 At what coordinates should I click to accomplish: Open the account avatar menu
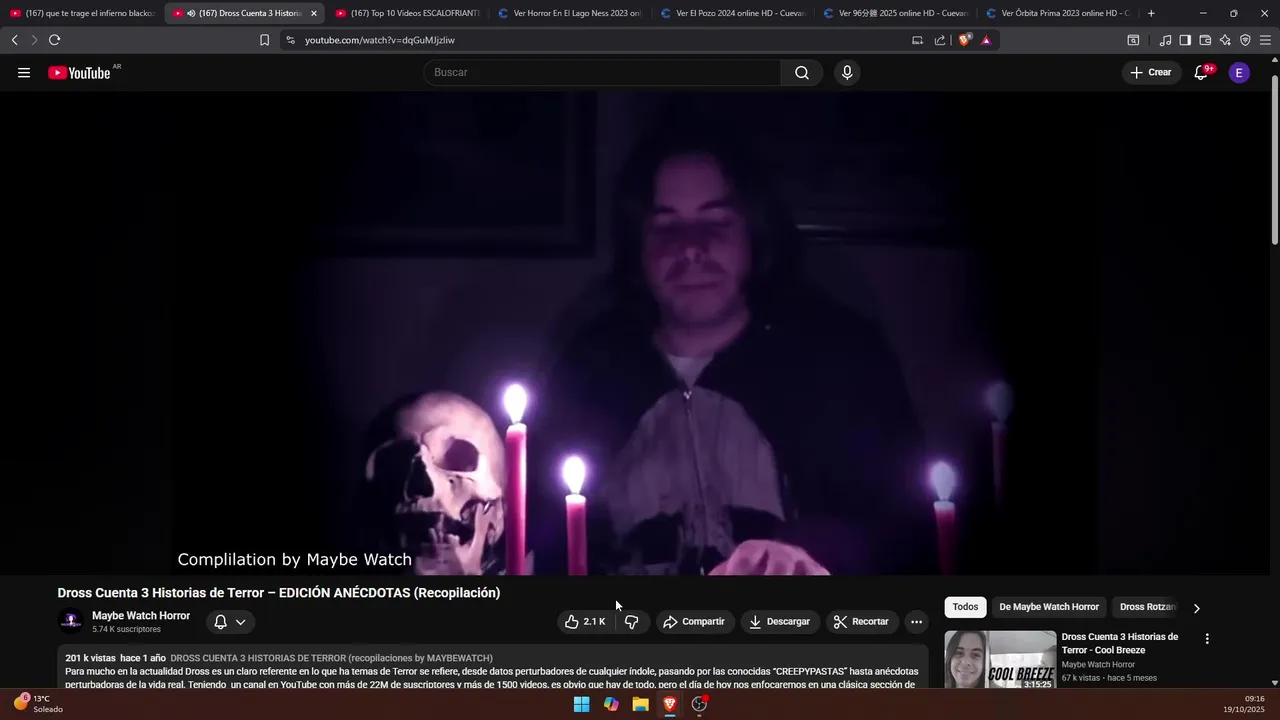pos(1239,72)
